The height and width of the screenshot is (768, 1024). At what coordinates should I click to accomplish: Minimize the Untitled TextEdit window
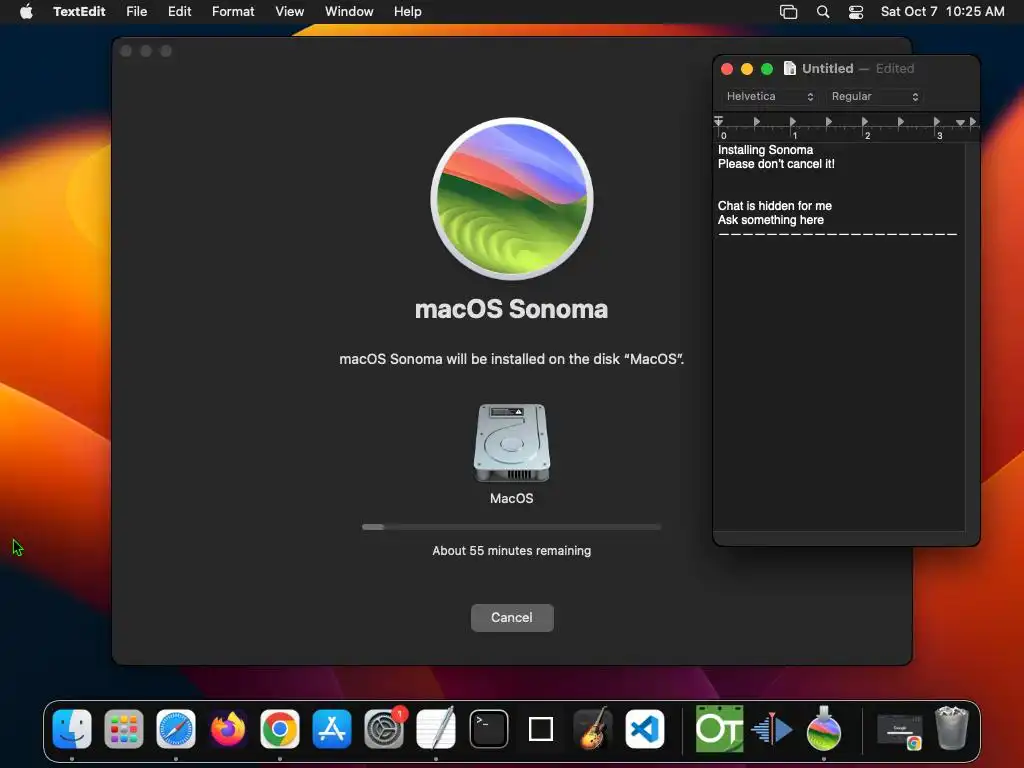click(x=747, y=69)
